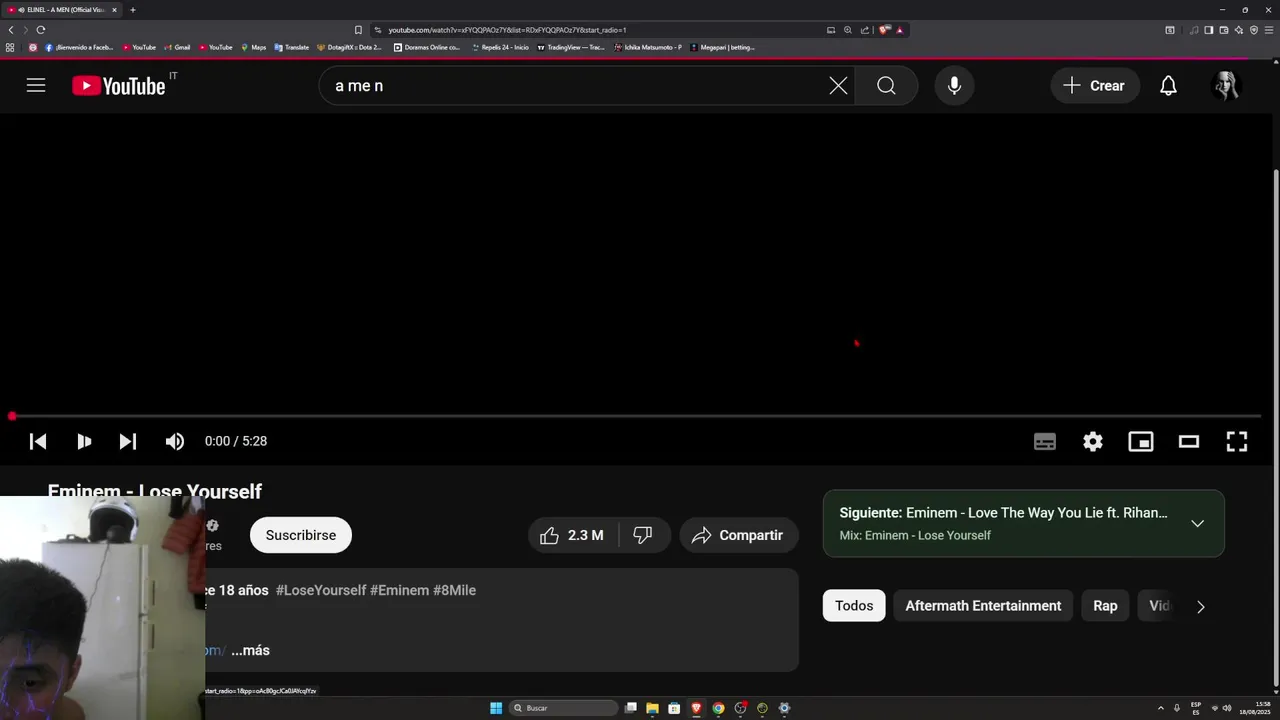This screenshot has width=1280, height=720.
Task: Open the Crear menu
Action: pos(1095,86)
